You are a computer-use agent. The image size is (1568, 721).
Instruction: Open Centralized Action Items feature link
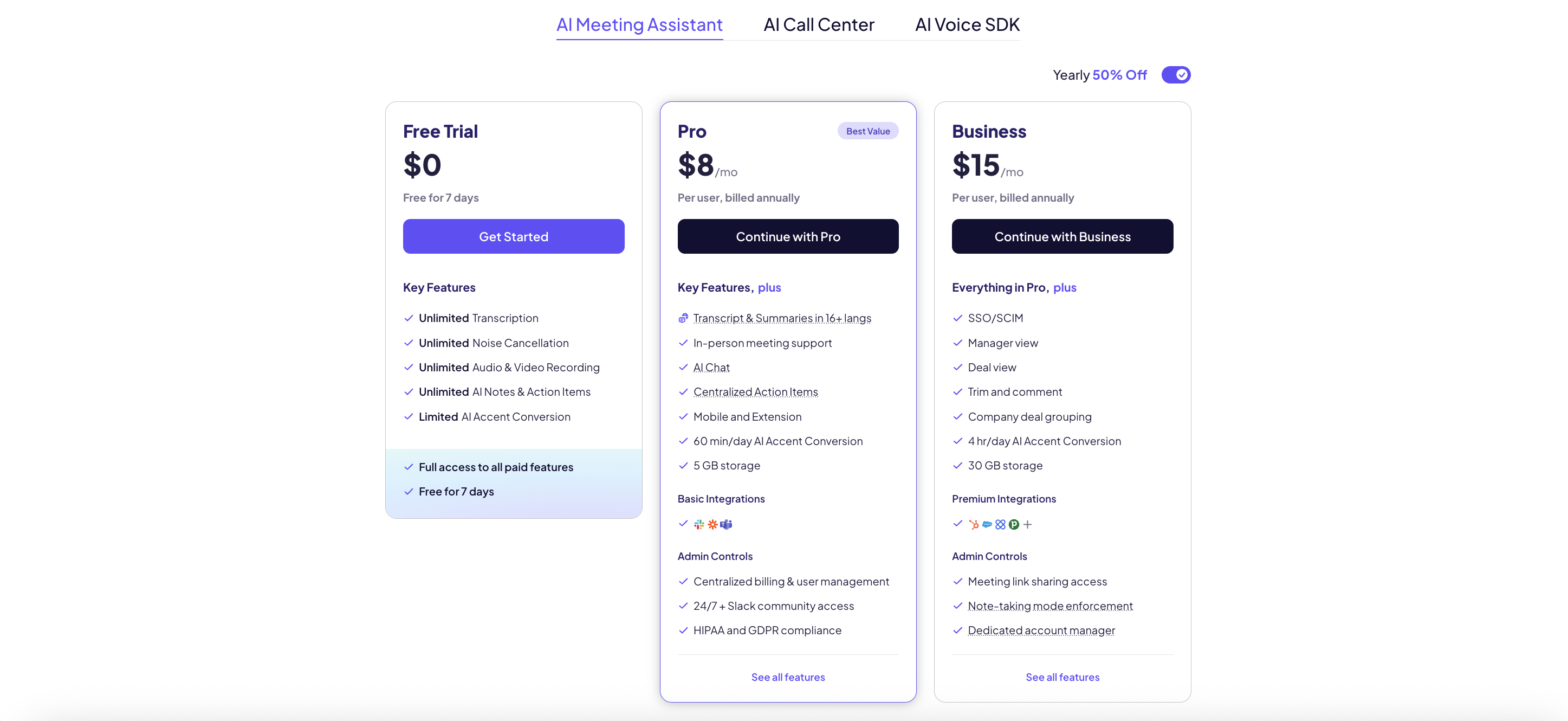[x=755, y=391]
